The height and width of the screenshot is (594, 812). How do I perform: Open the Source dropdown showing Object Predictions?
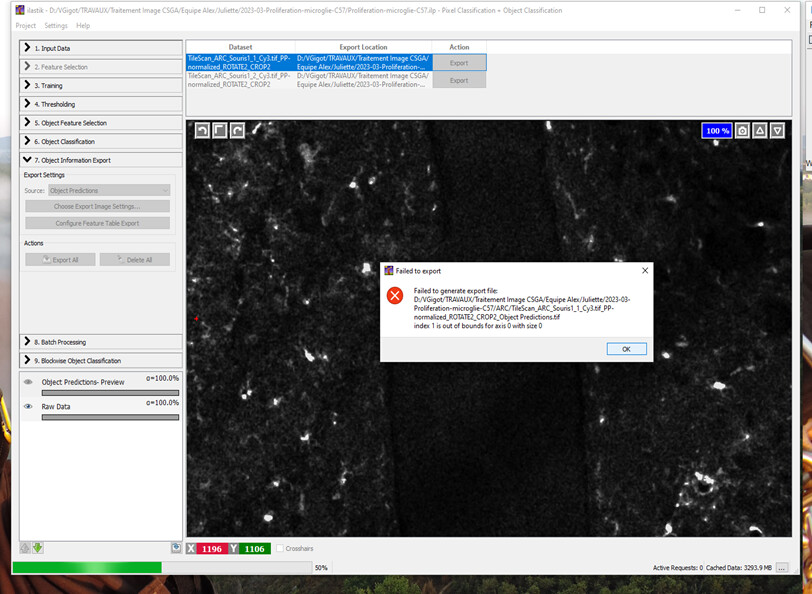pyautogui.click(x=109, y=190)
